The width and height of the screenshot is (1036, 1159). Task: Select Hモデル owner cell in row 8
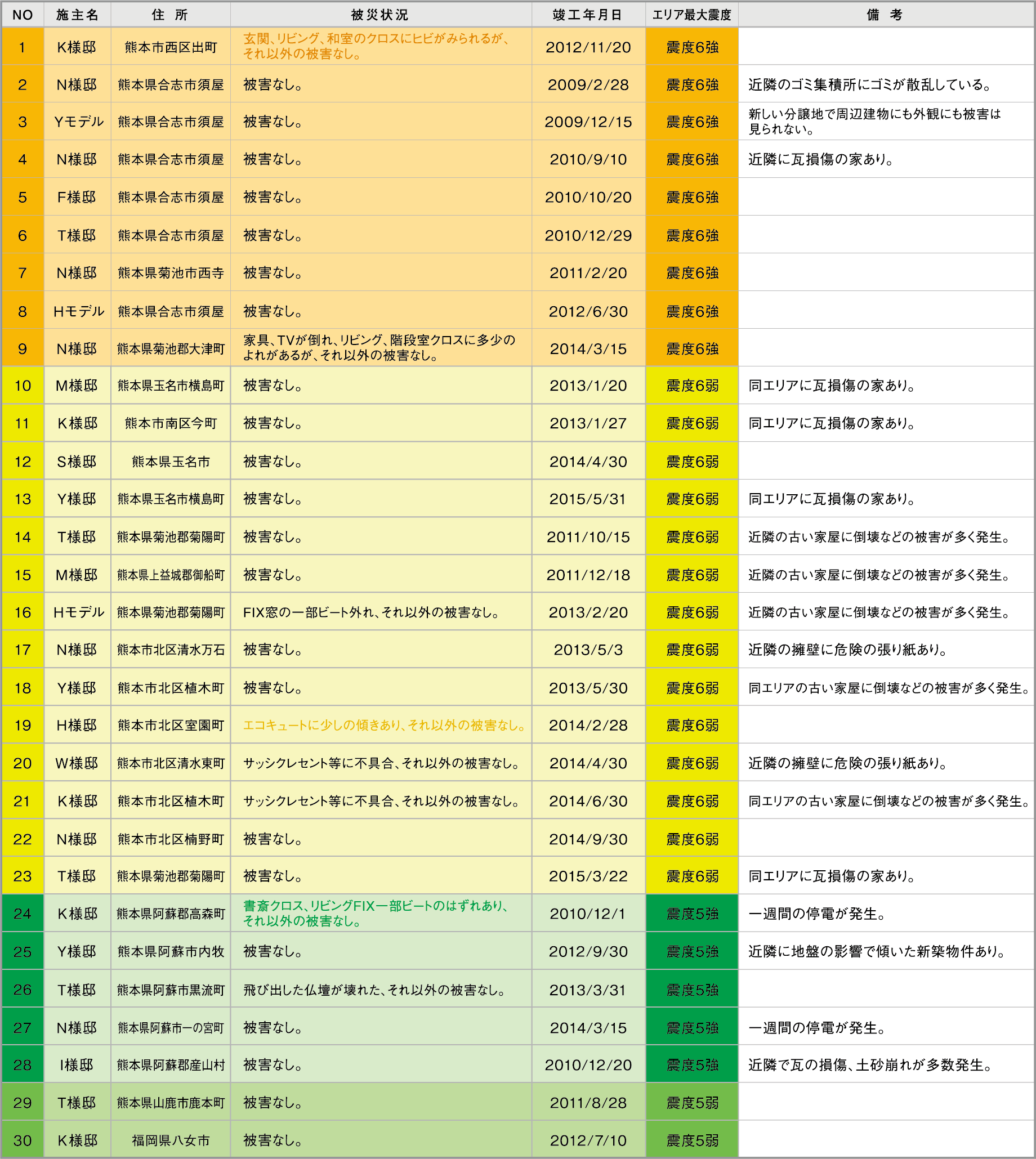pyautogui.click(x=78, y=311)
